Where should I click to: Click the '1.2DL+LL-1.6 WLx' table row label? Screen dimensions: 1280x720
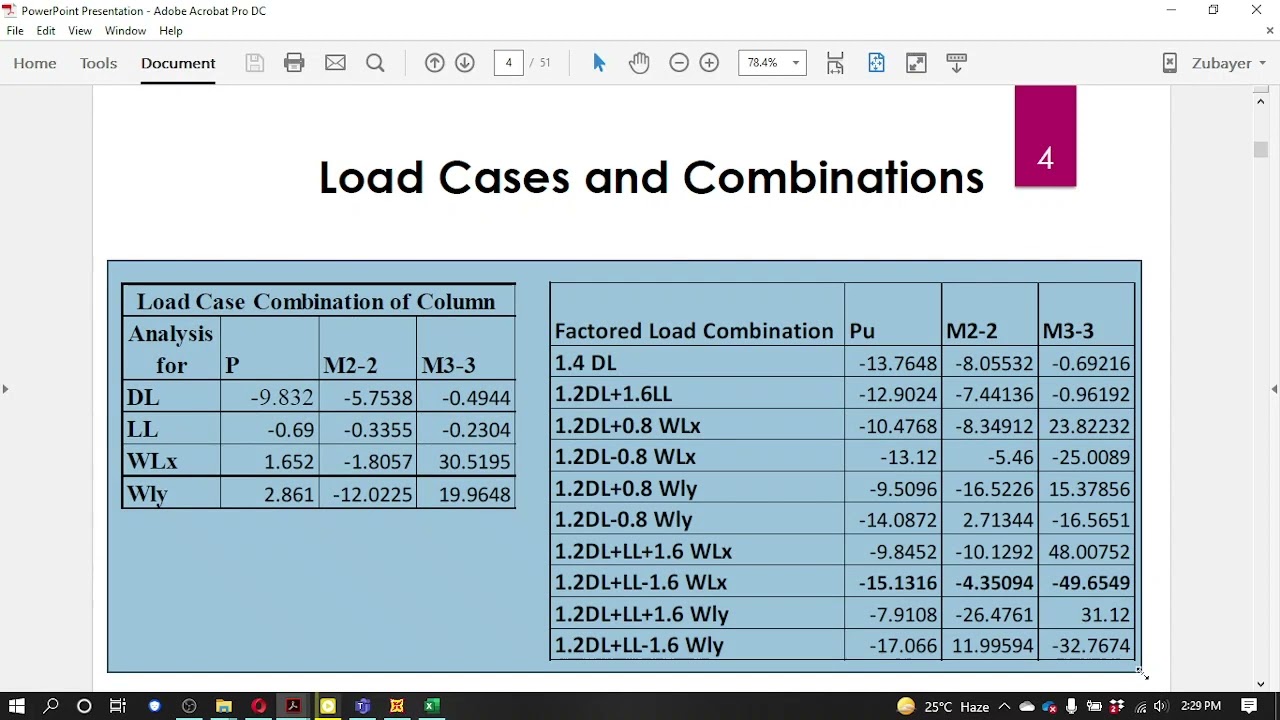click(641, 582)
